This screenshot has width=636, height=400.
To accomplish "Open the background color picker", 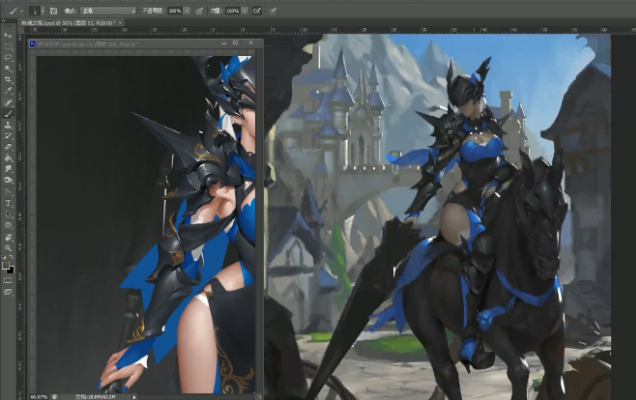I will coord(11,270).
